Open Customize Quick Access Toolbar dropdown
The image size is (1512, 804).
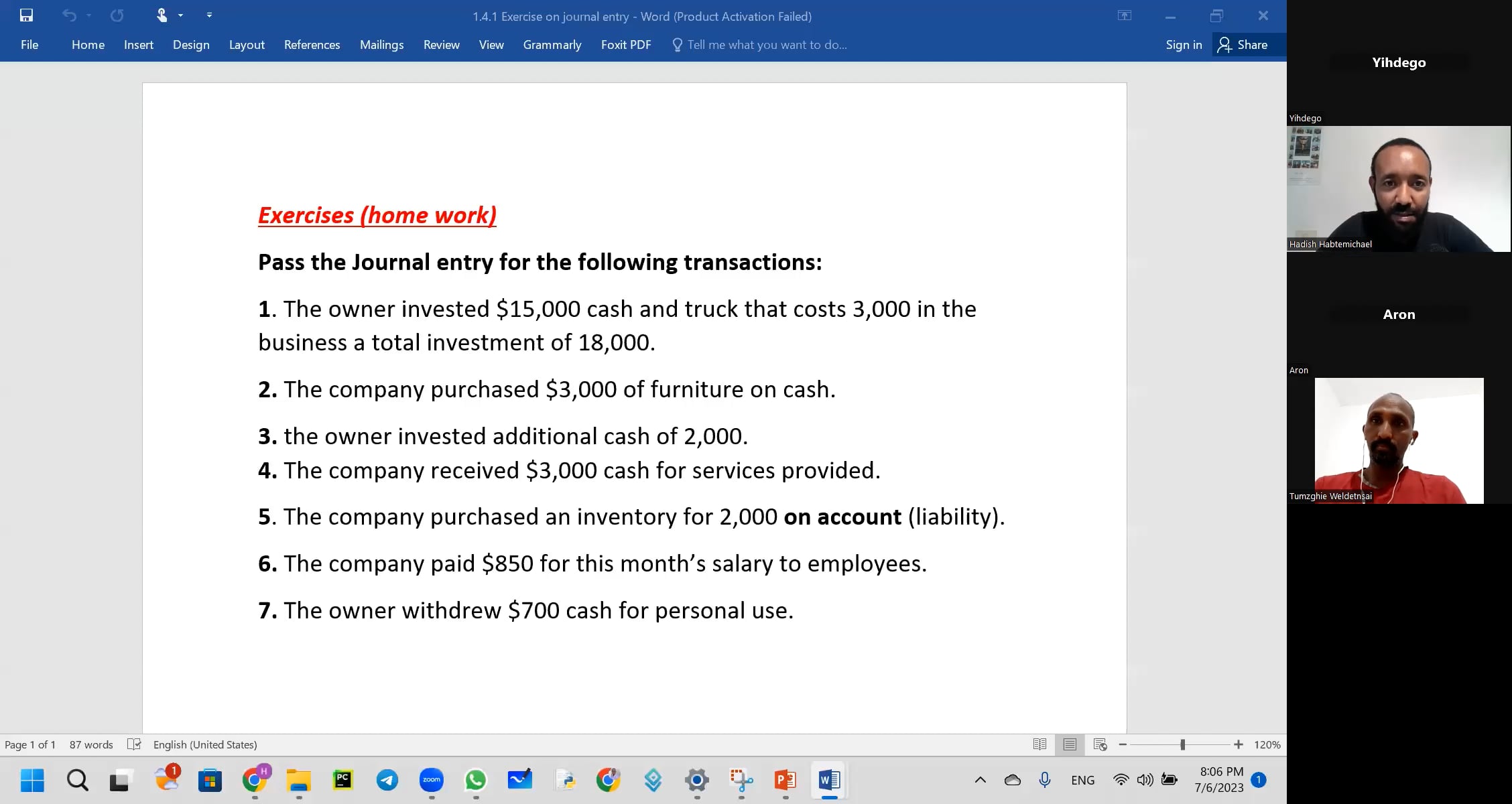(x=209, y=15)
